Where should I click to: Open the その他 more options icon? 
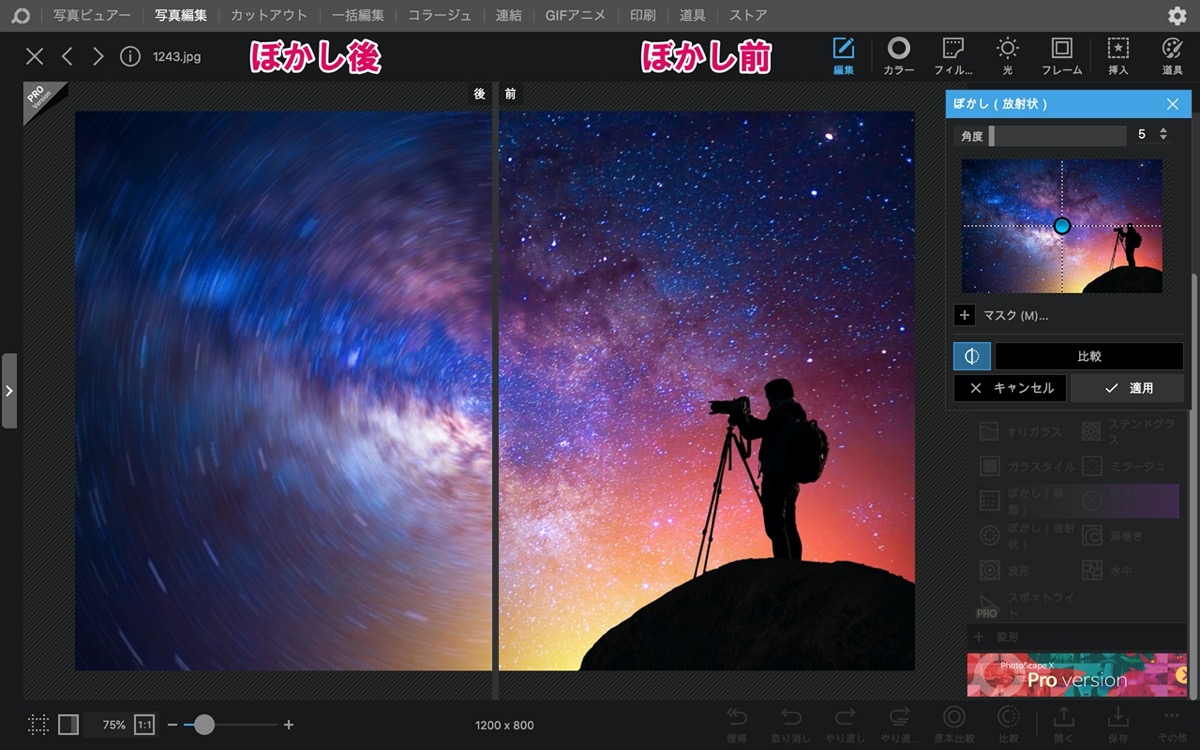click(x=1172, y=723)
